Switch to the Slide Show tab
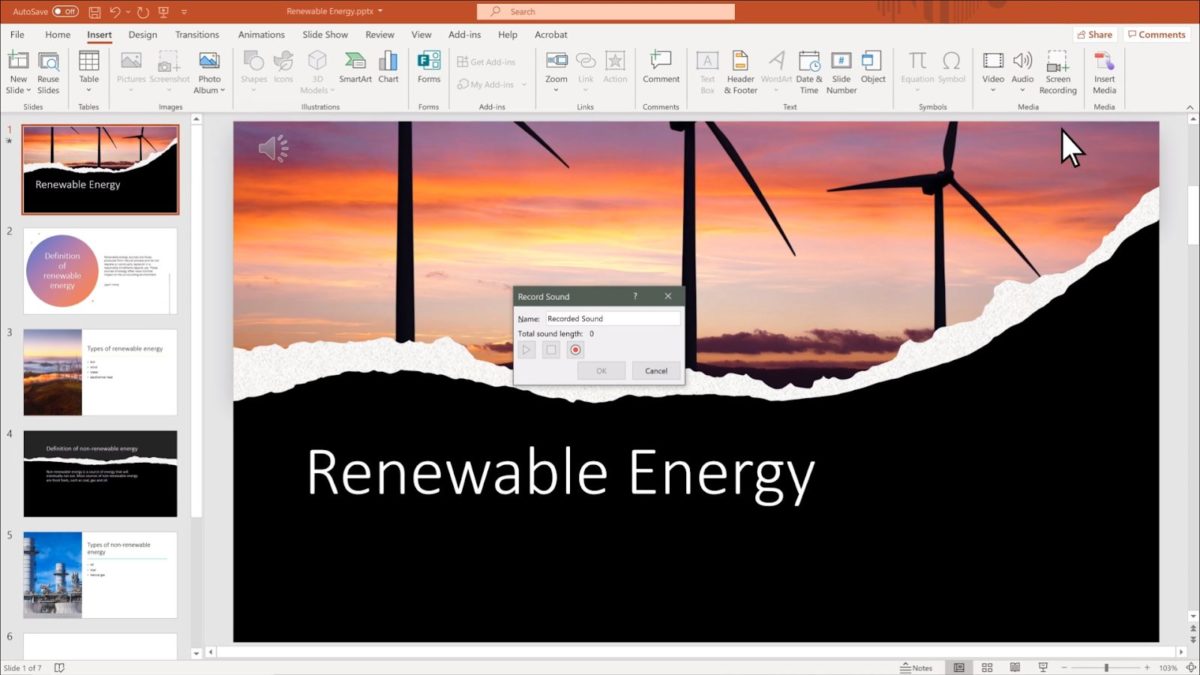Image resolution: width=1200 pixels, height=675 pixels. pos(325,34)
